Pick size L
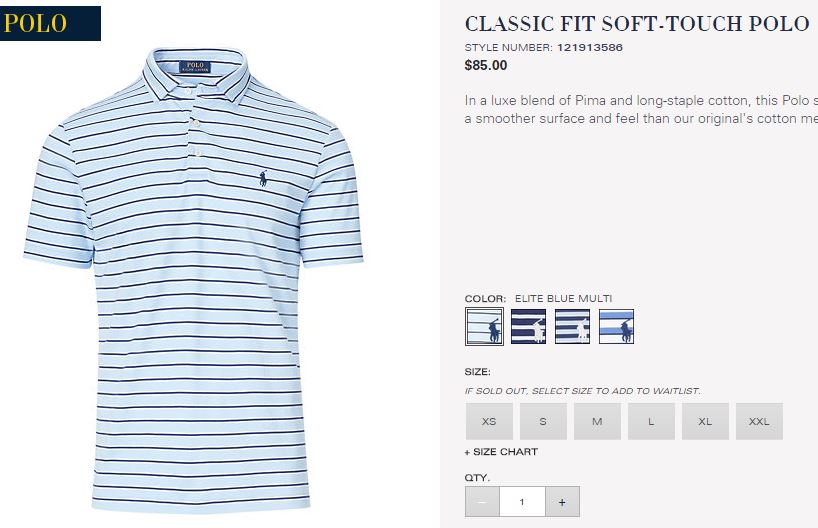The height and width of the screenshot is (528, 818). 651,421
